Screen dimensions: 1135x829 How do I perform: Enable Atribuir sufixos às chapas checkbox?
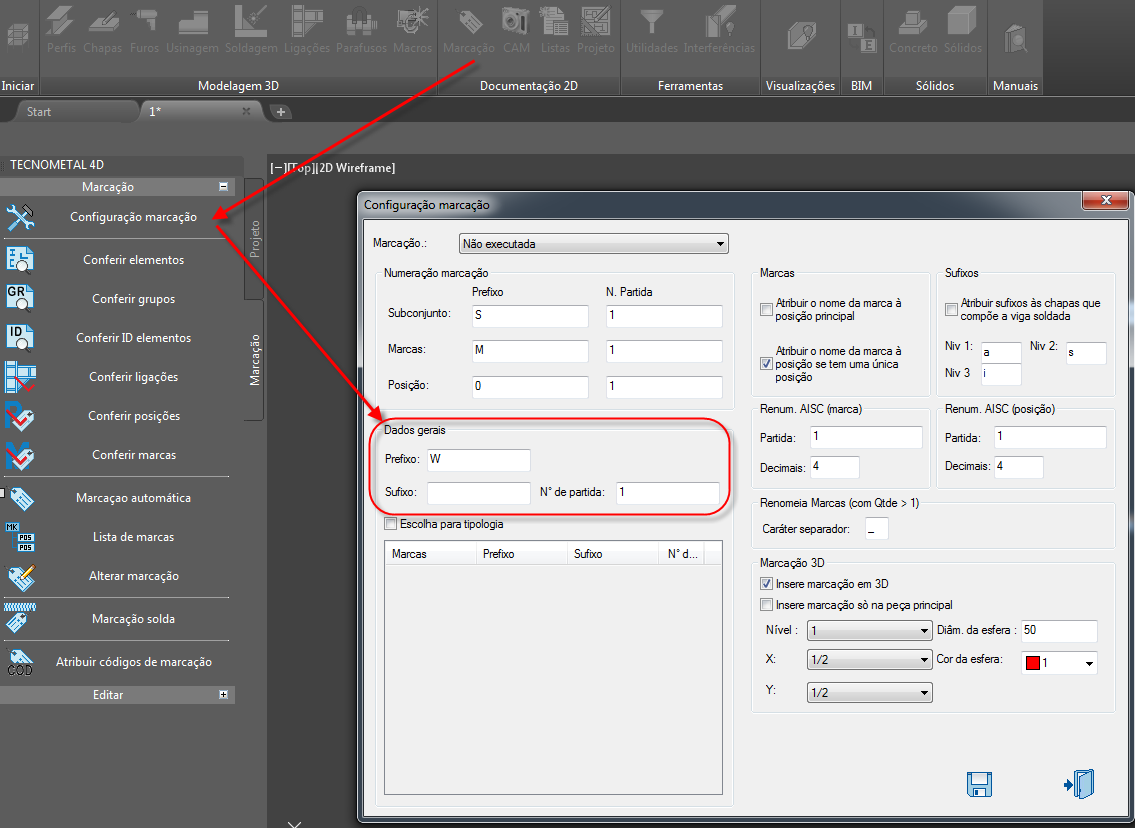[x=952, y=310]
